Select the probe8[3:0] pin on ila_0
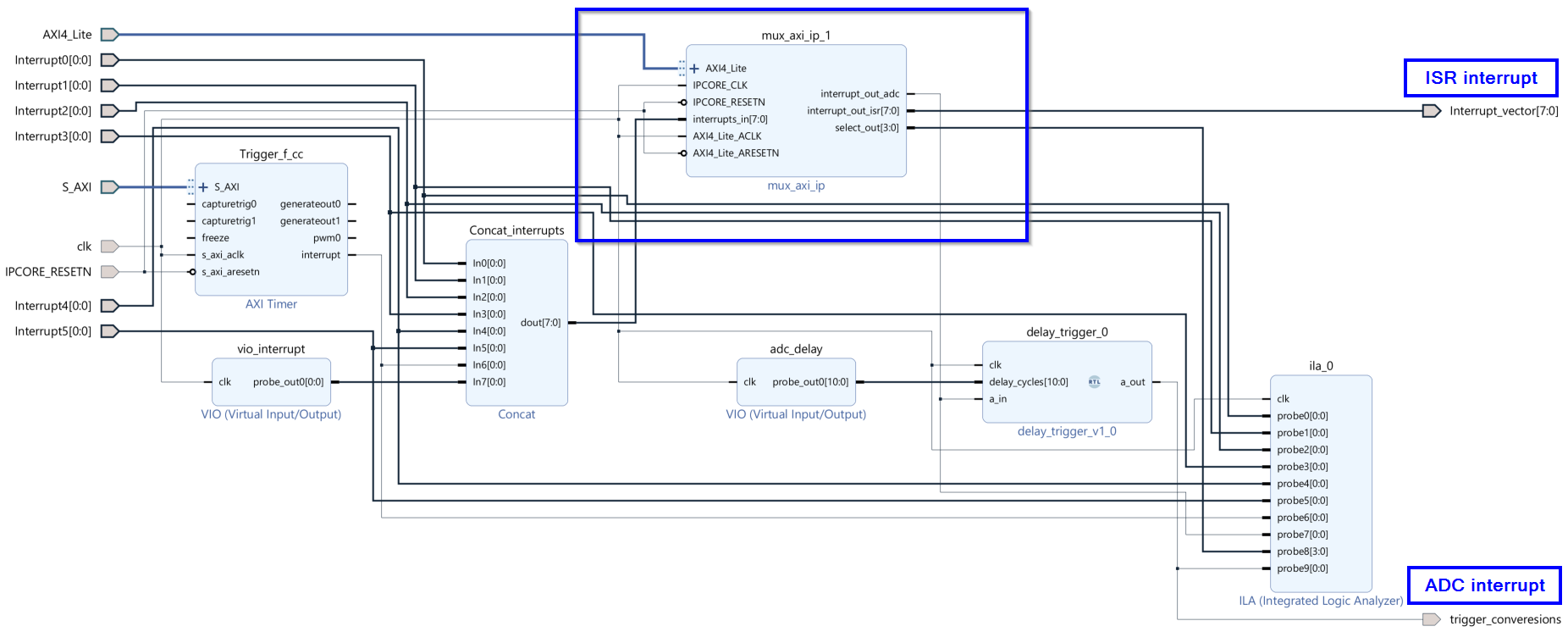Image resolution: width=1568 pixels, height=643 pixels. pos(1302,552)
